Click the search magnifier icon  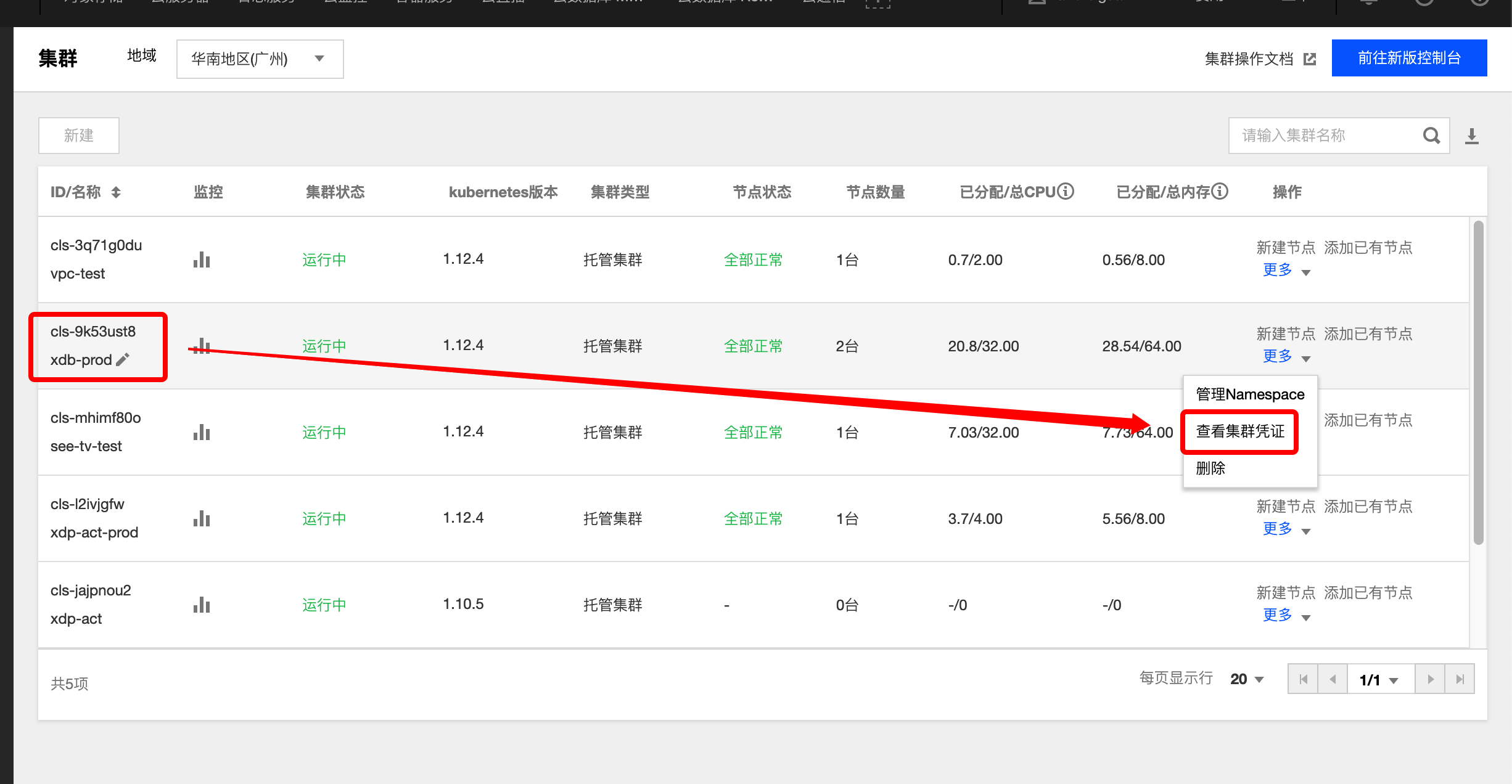coord(1431,136)
